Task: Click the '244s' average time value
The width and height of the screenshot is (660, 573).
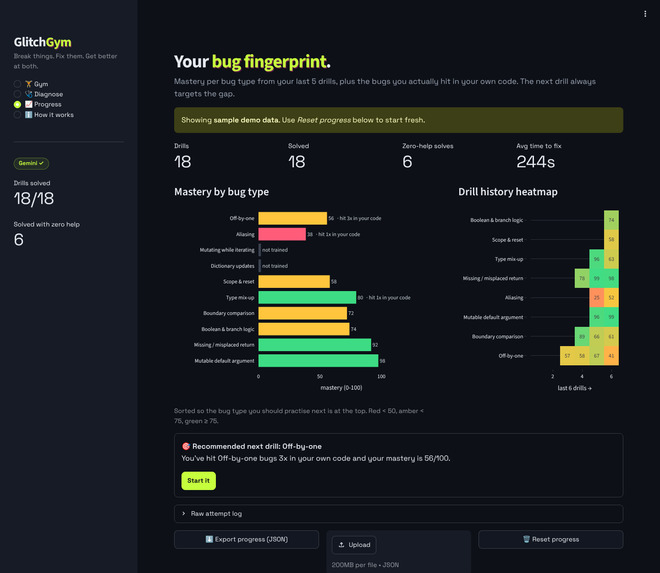Action: [x=535, y=162]
